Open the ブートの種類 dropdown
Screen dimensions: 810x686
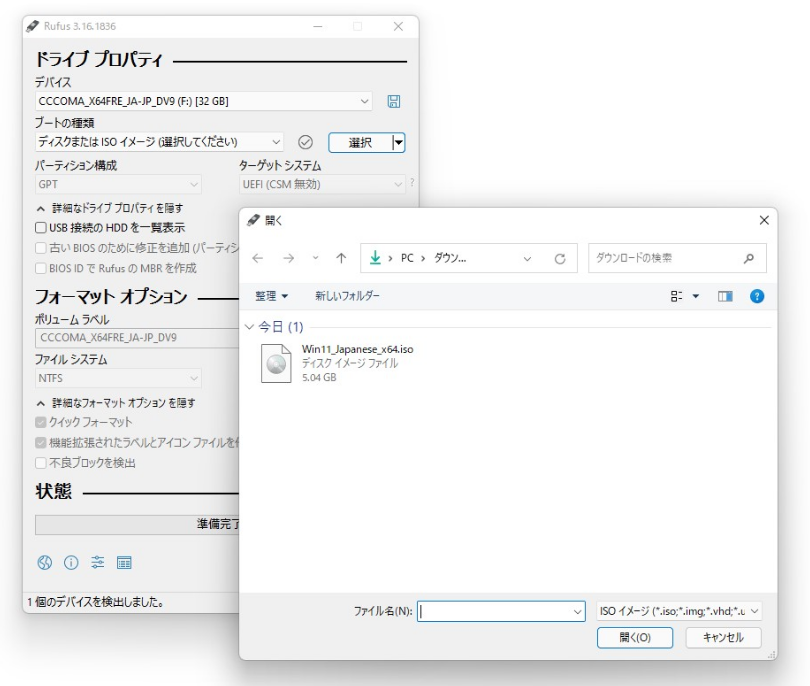coord(159,142)
